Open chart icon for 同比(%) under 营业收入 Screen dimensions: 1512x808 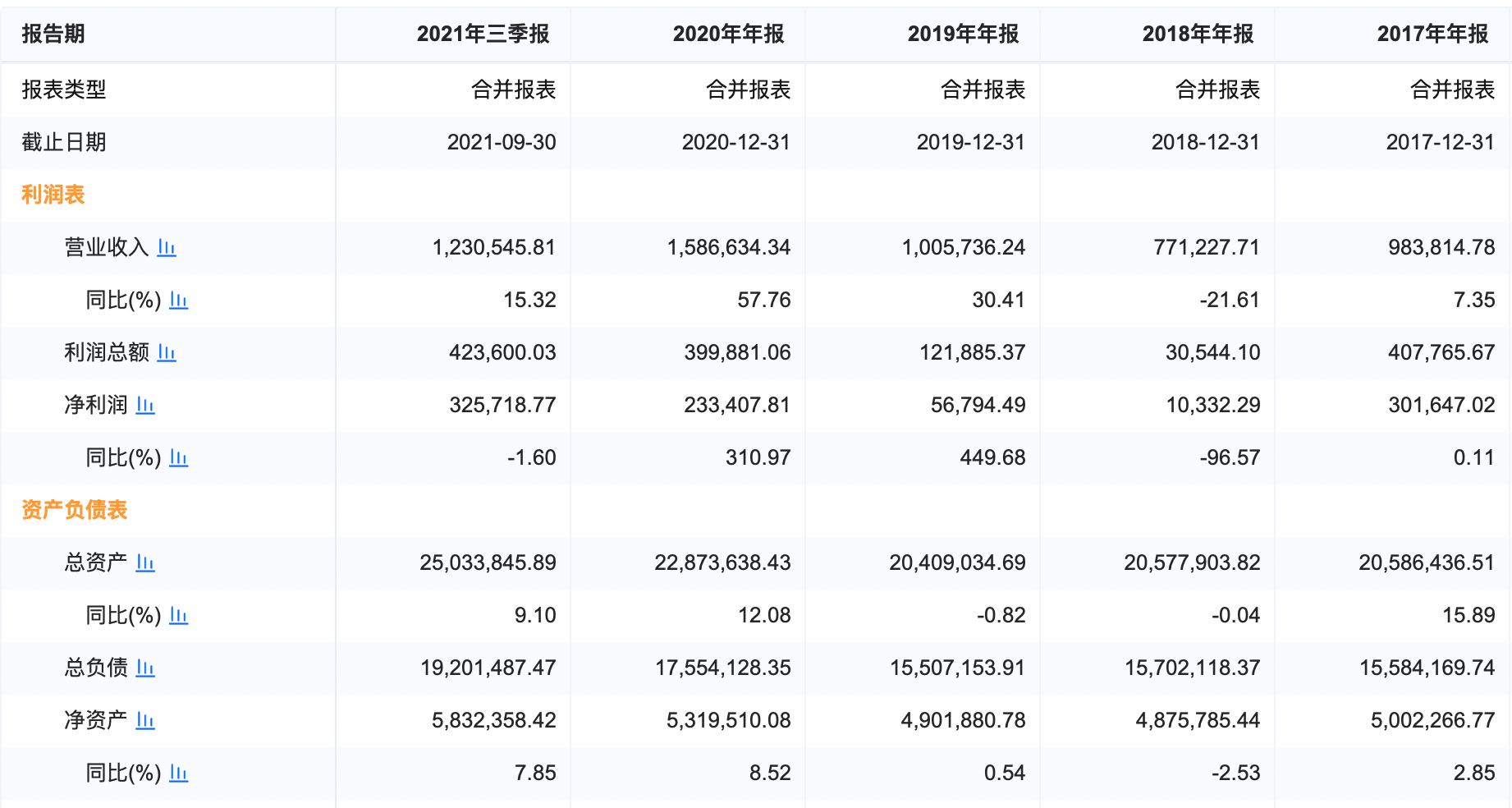pyautogui.click(x=179, y=301)
